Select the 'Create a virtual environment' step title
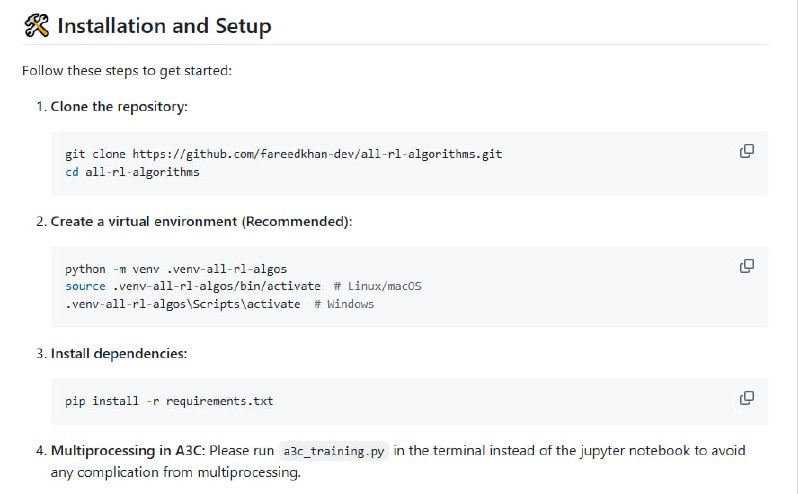The height and width of the screenshot is (494, 800). pyautogui.click(x=201, y=221)
